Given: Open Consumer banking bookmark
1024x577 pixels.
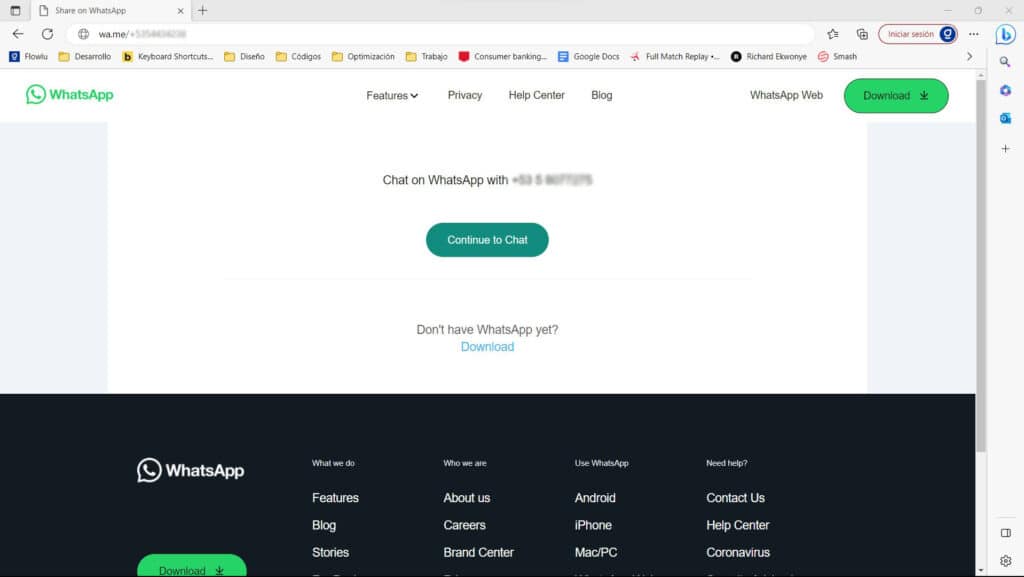Looking at the screenshot, I should pyautogui.click(x=503, y=57).
